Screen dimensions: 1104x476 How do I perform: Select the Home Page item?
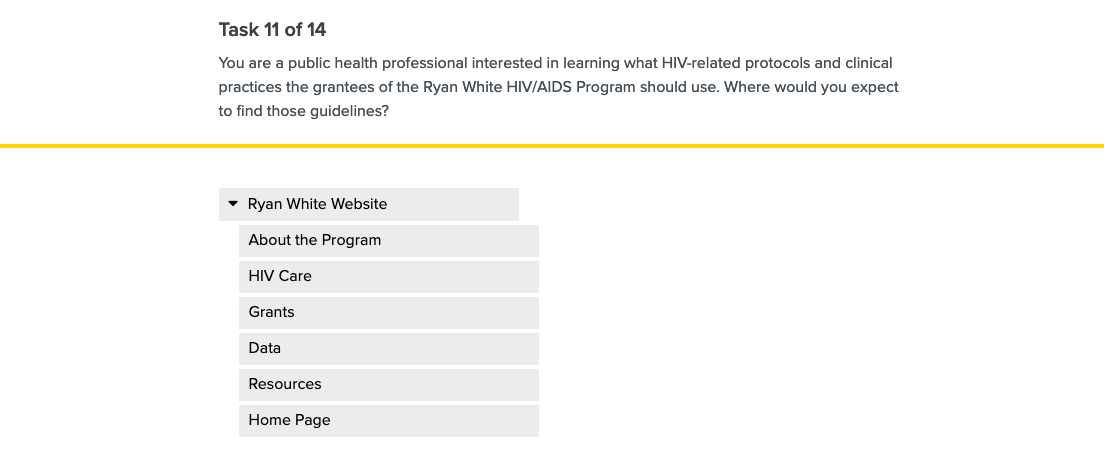(290, 420)
